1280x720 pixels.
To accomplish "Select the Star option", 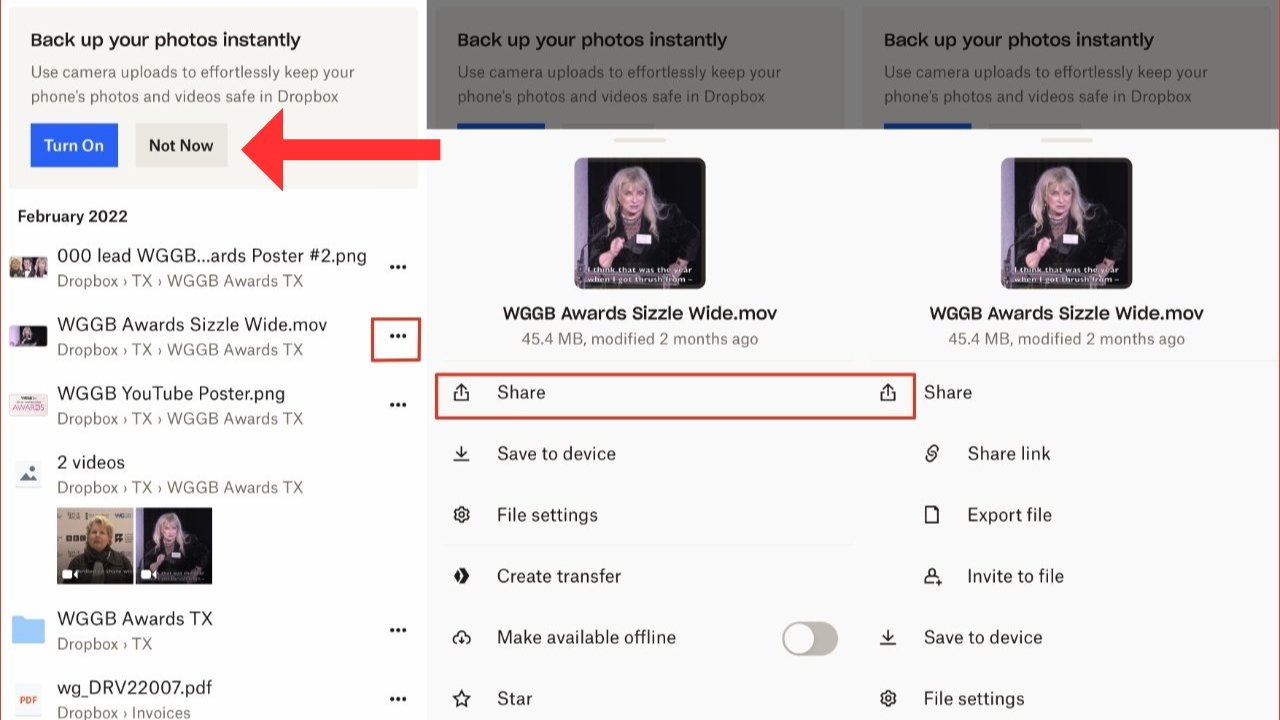I will tap(515, 699).
